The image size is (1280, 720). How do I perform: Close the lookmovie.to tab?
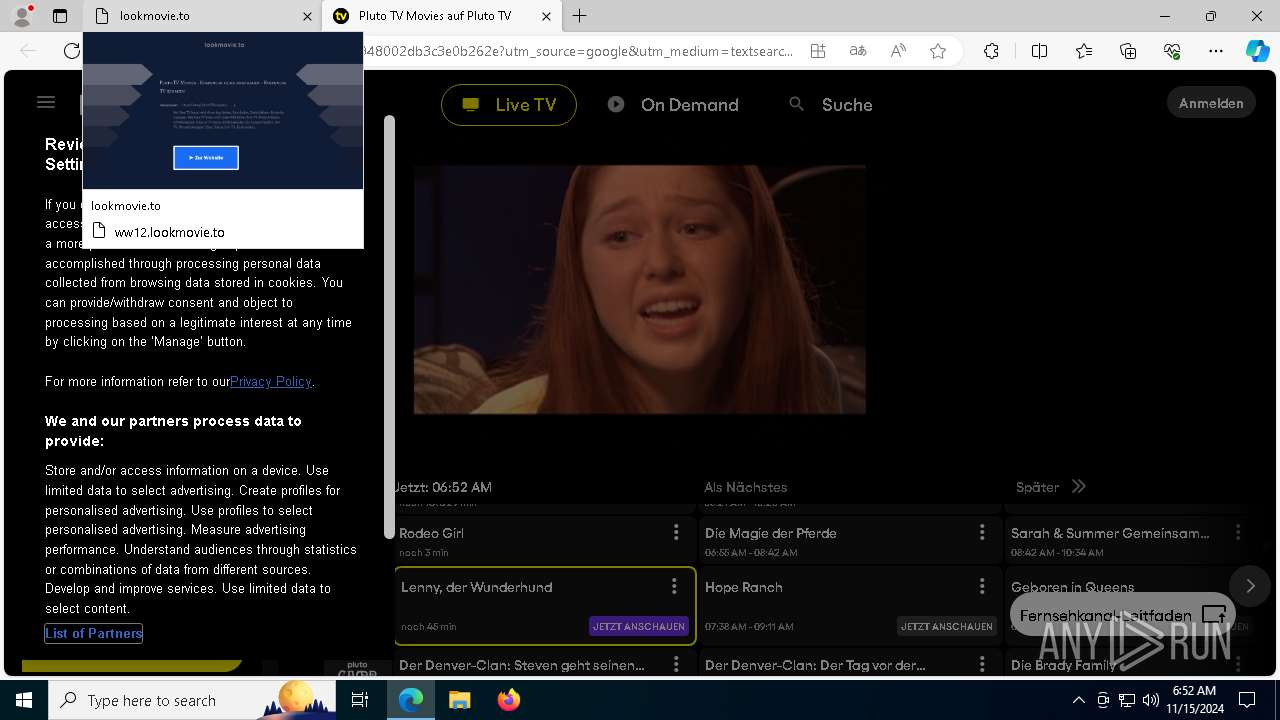pos(307,16)
